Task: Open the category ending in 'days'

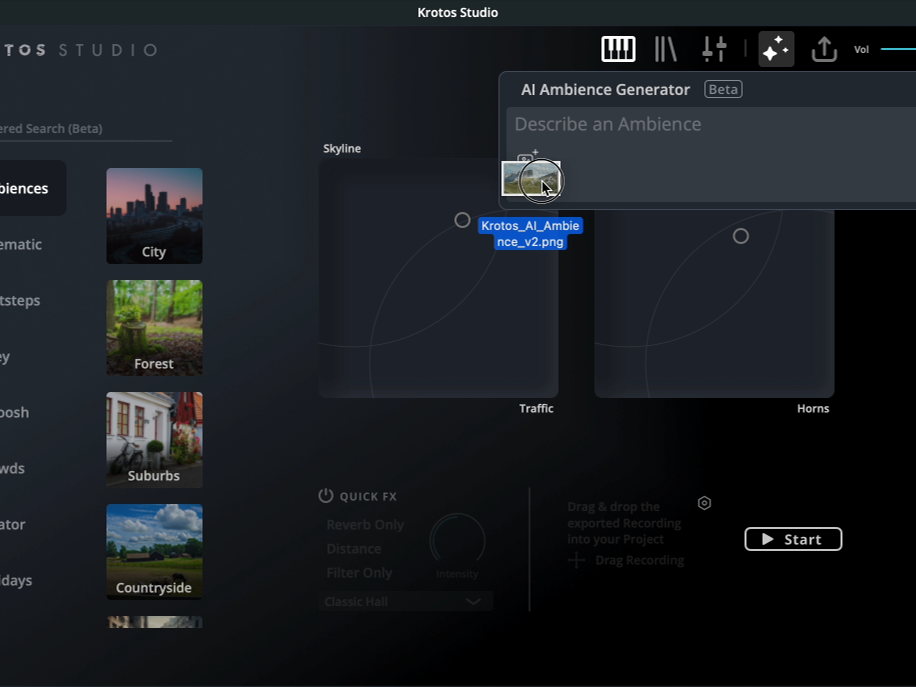Action: tap(16, 581)
